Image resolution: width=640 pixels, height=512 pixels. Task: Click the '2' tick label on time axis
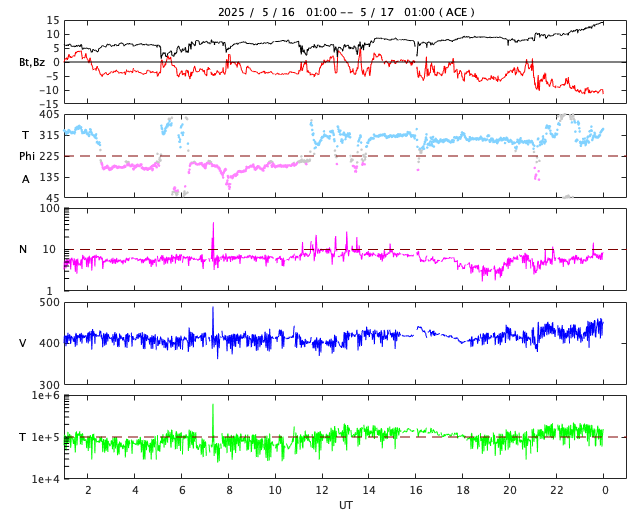[88, 490]
